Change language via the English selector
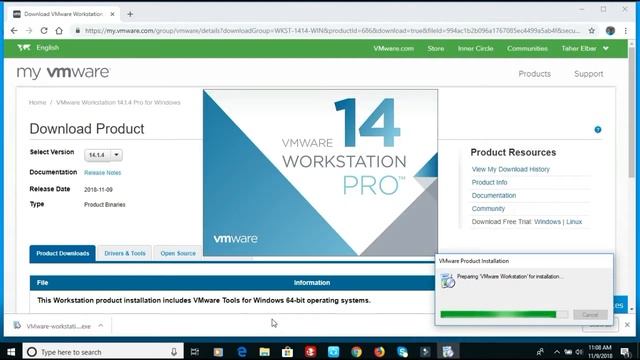 click(x=38, y=48)
